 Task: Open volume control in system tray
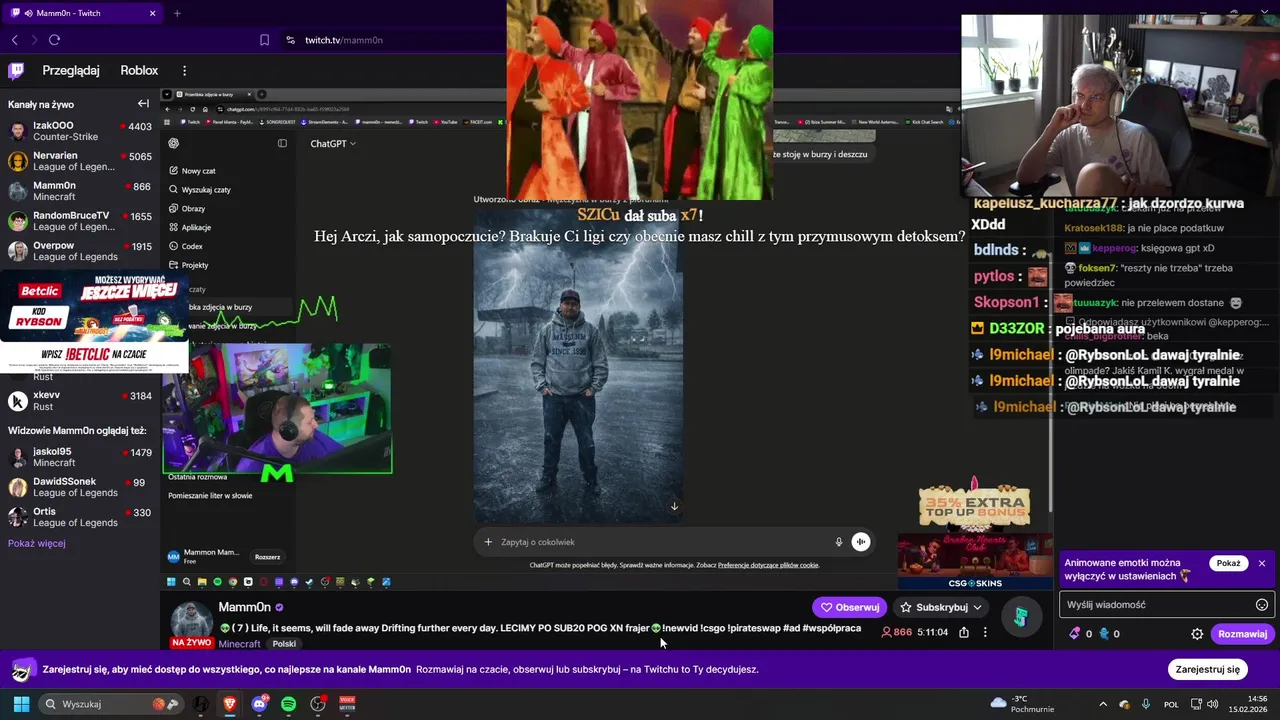pos(1213,704)
